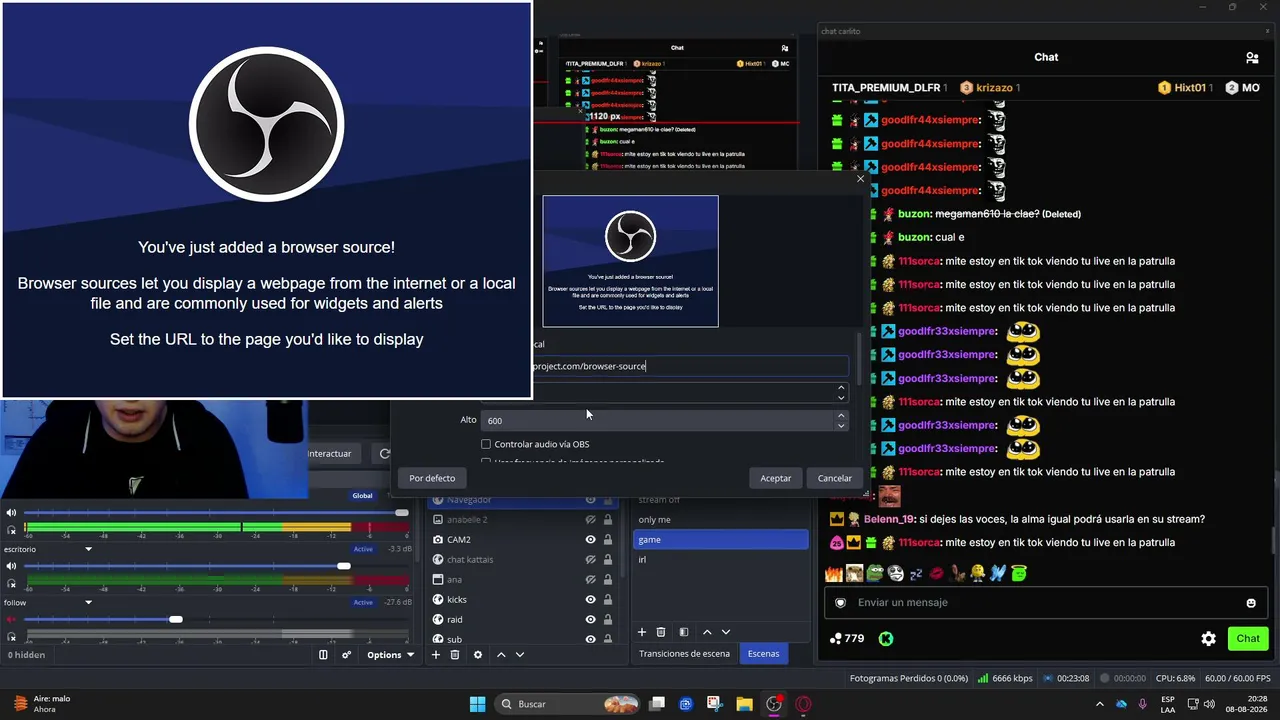Move the selected source down
The height and width of the screenshot is (720, 1280).
pyautogui.click(x=520, y=655)
